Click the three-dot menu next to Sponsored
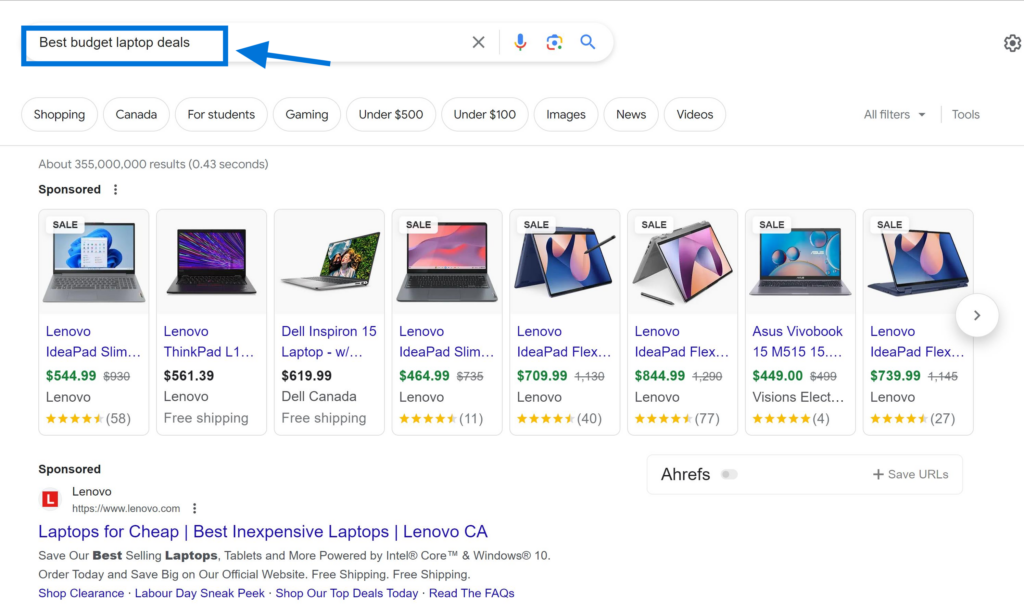Viewport: 1024px width, 613px height. point(115,189)
